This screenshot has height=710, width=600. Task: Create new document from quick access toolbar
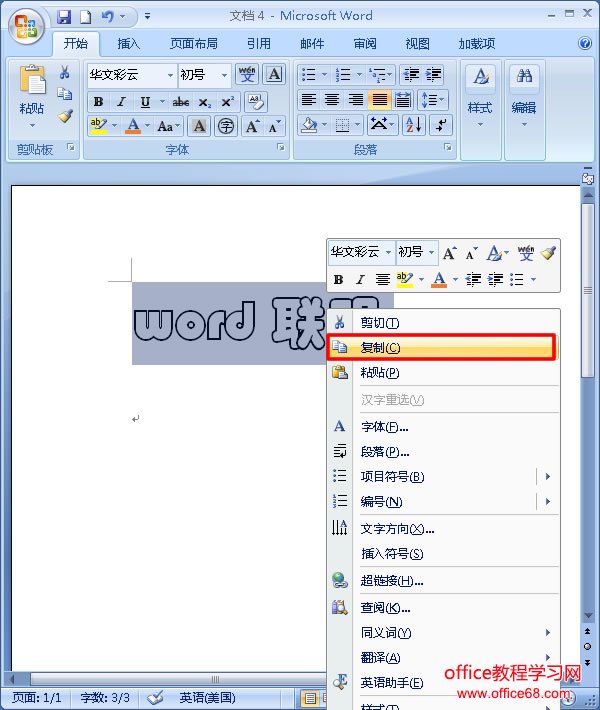(x=86, y=17)
